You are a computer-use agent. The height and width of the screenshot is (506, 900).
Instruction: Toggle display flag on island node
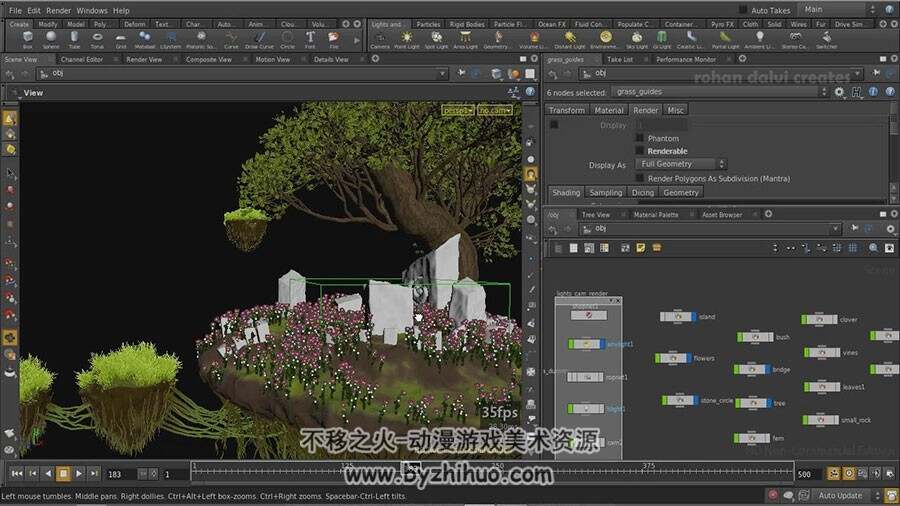pyautogui.click(x=695, y=316)
